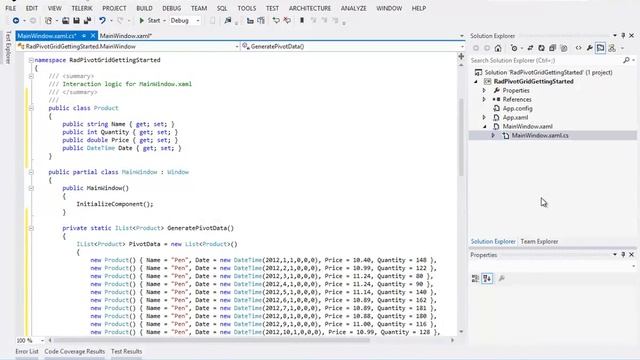Save the current file with the floppy icon

point(76,20)
